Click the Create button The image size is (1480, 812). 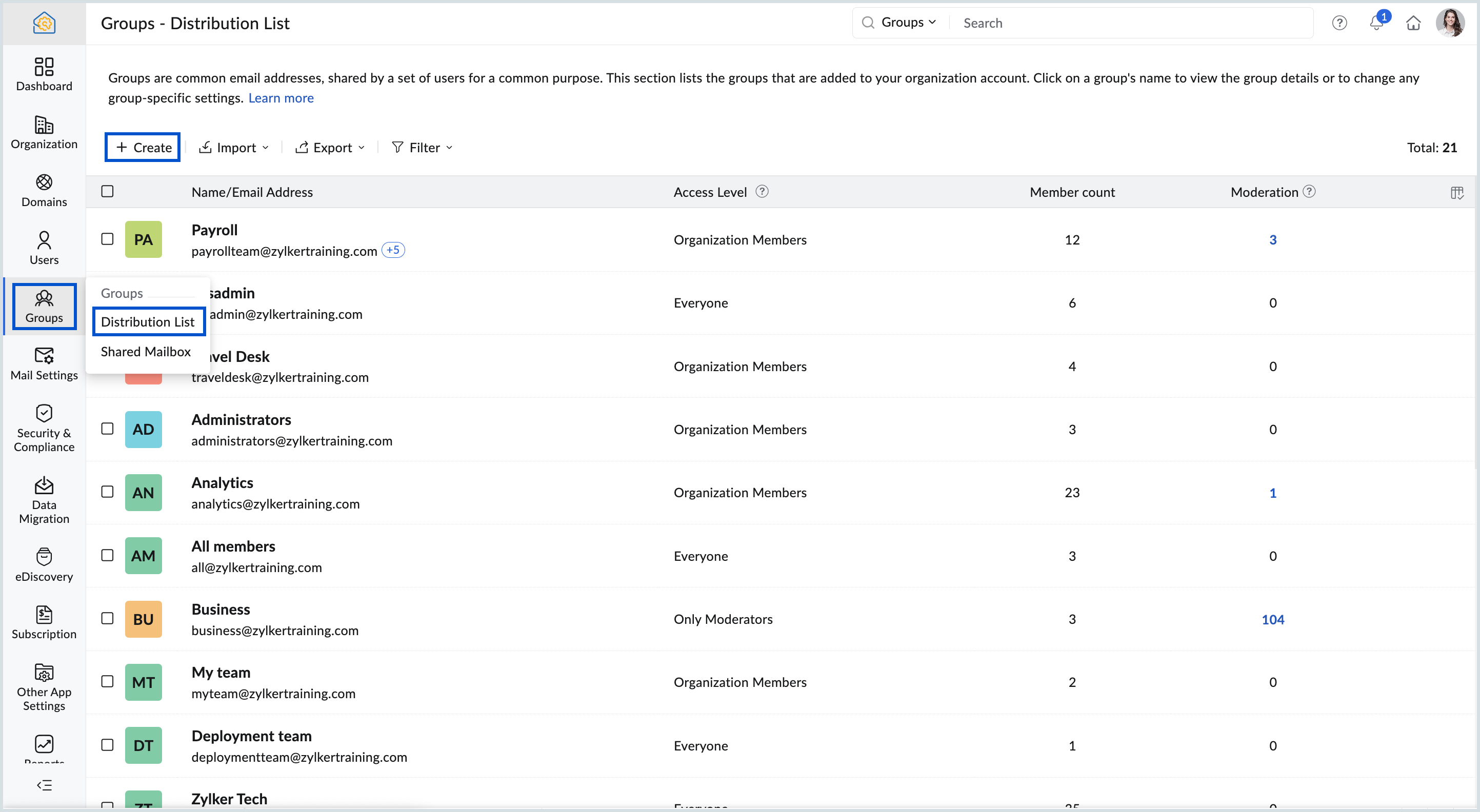[x=143, y=148]
